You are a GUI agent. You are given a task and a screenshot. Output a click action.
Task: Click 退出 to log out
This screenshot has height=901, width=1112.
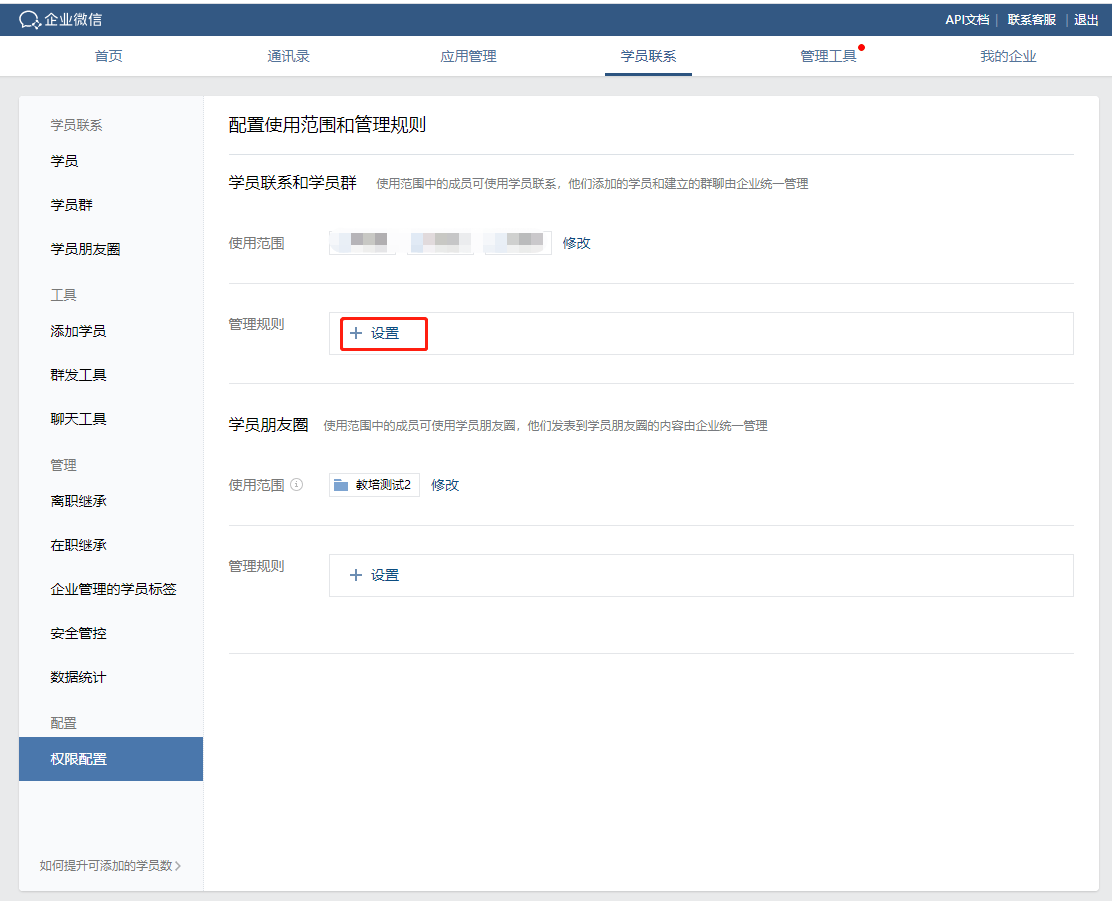coord(1086,20)
